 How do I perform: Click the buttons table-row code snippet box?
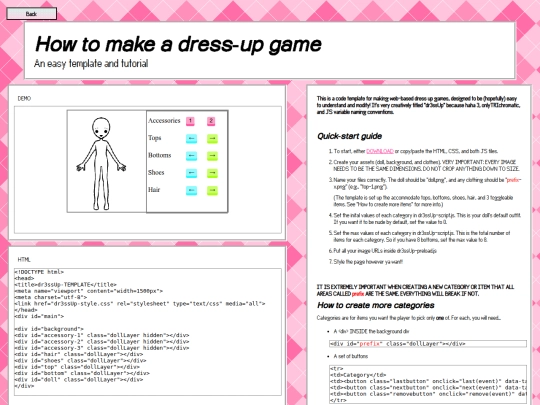pyautogui.click(x=428, y=384)
